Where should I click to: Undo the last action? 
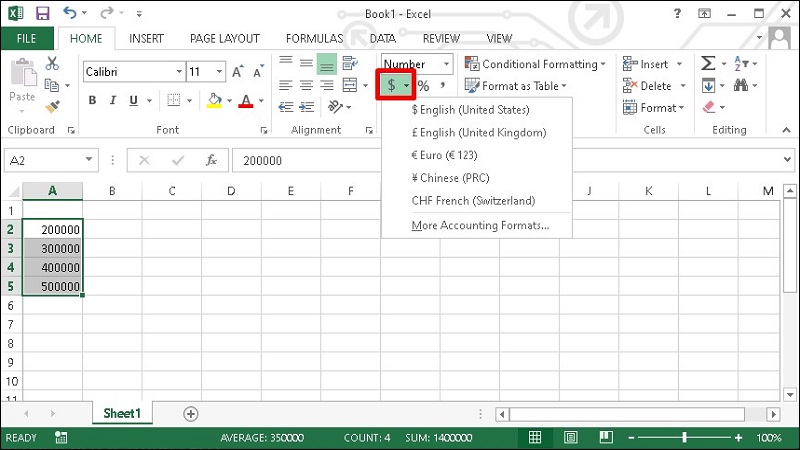pyautogui.click(x=70, y=13)
